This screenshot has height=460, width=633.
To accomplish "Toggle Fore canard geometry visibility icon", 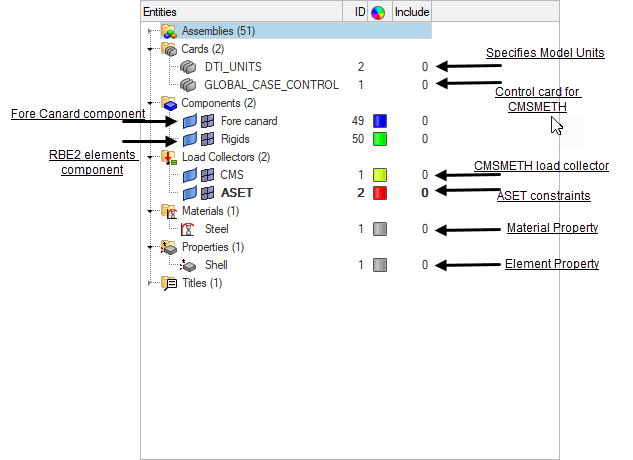I will click(189, 121).
